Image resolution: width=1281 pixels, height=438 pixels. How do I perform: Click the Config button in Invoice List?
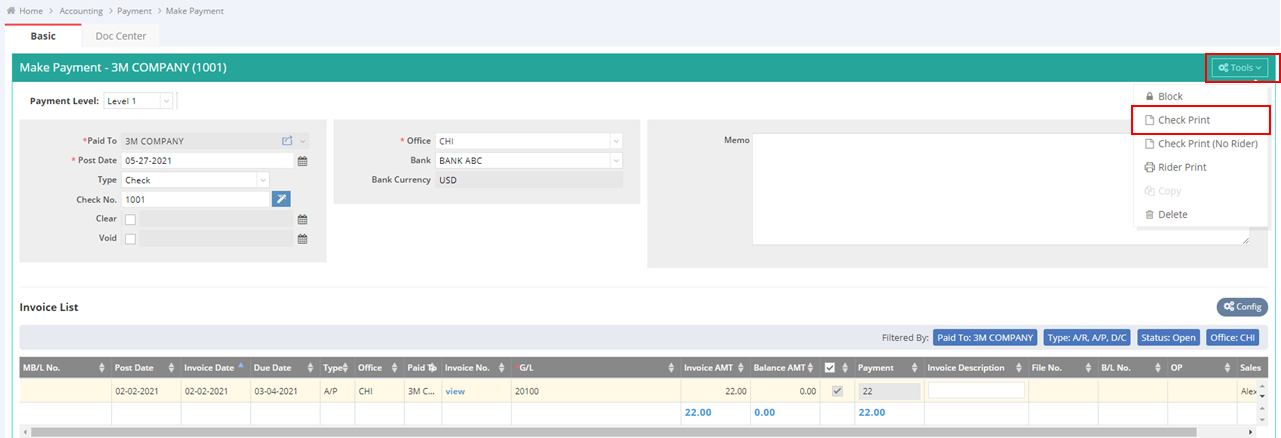coord(1242,307)
